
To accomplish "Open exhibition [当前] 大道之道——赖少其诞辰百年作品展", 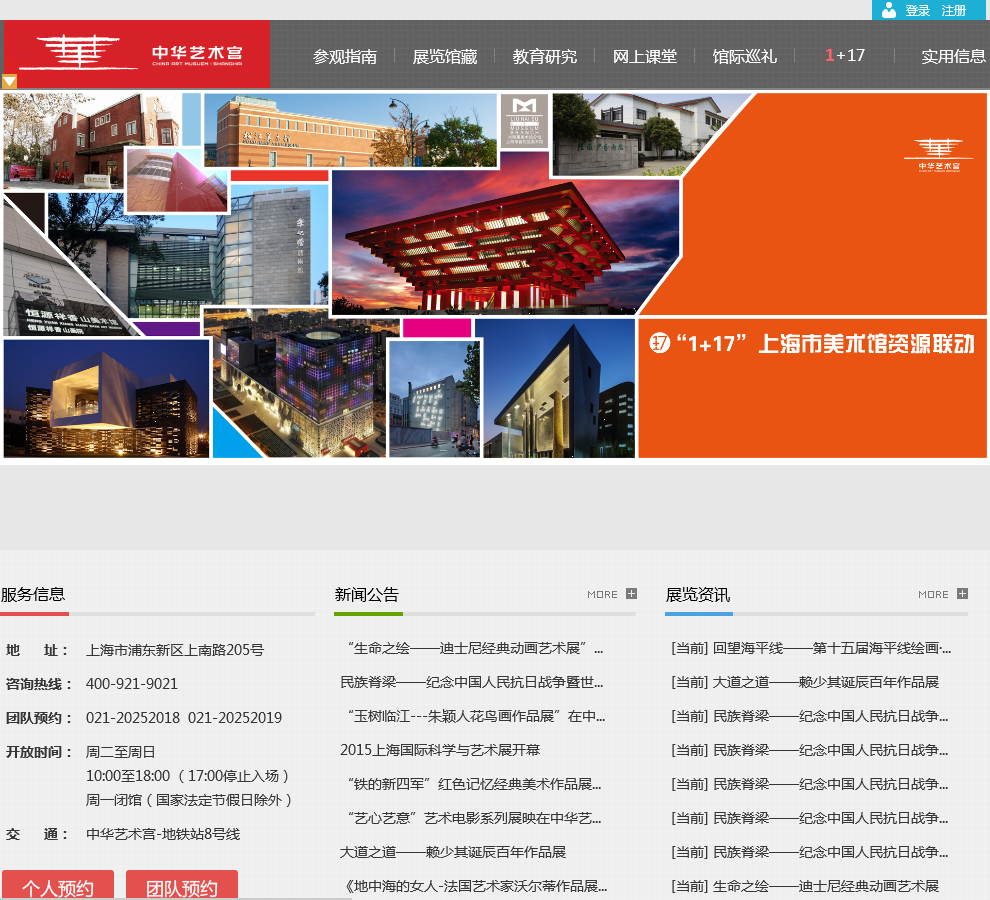I will (805, 683).
